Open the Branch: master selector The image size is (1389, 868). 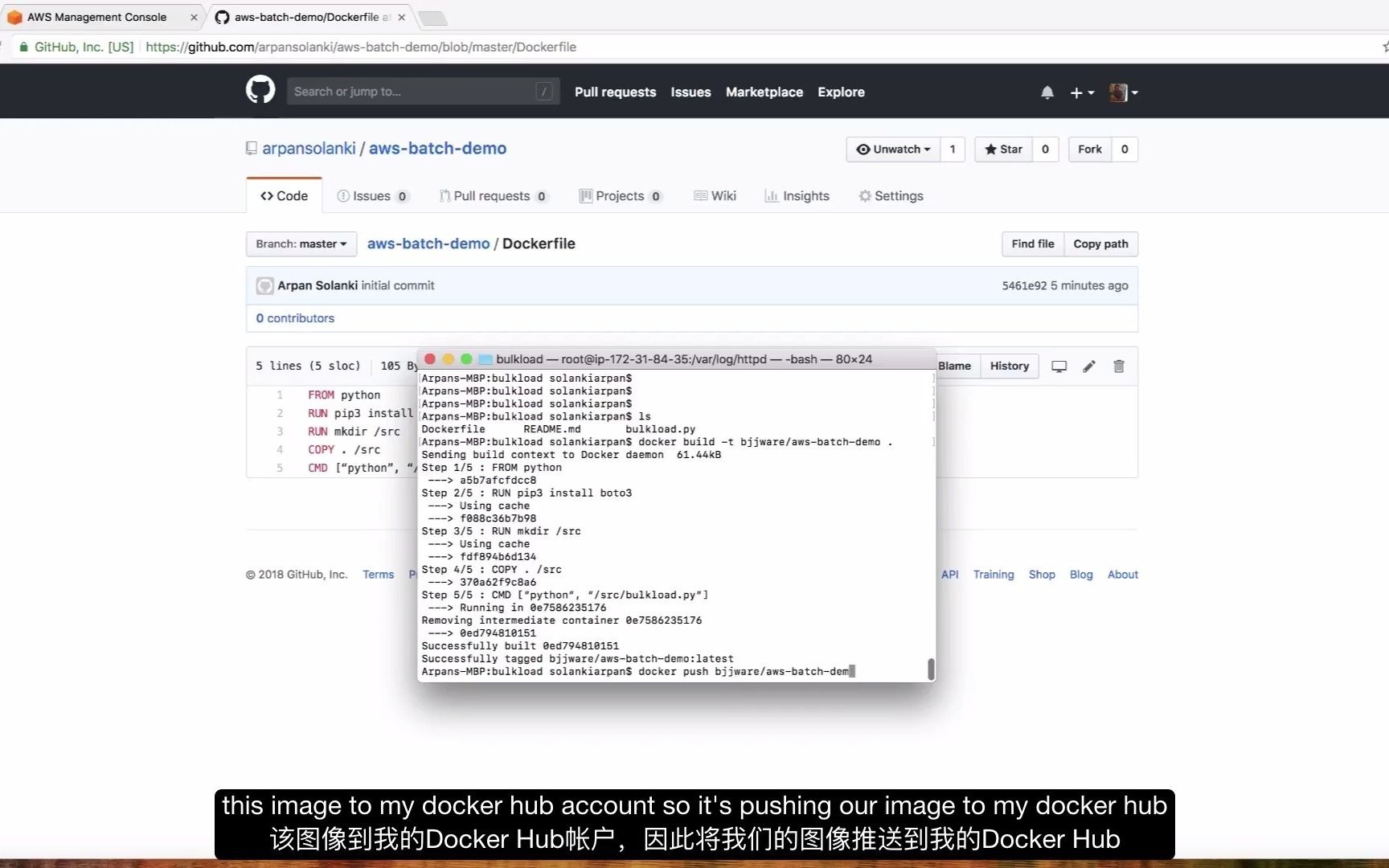click(301, 244)
